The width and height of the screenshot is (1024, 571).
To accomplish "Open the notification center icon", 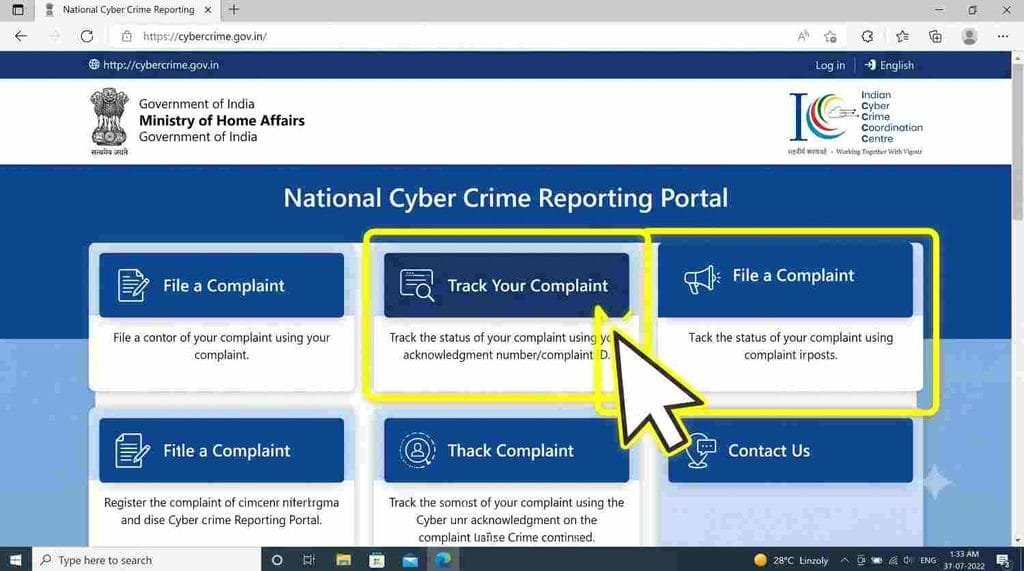I will 1004,560.
